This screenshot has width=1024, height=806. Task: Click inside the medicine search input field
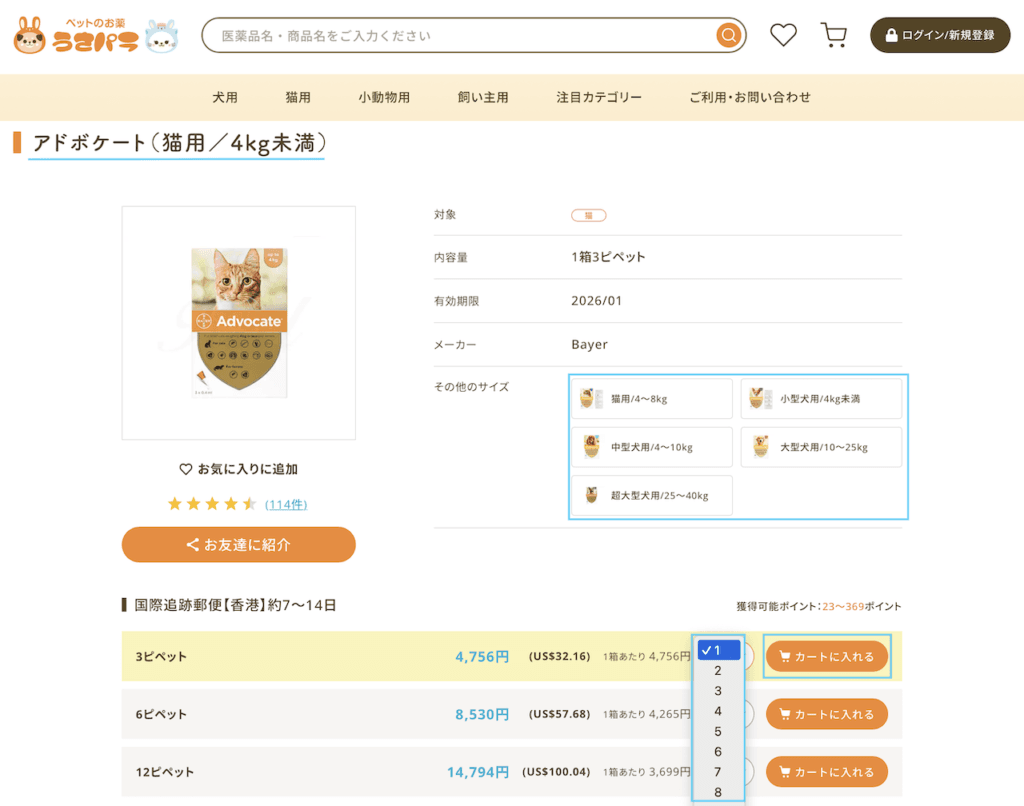(x=450, y=34)
